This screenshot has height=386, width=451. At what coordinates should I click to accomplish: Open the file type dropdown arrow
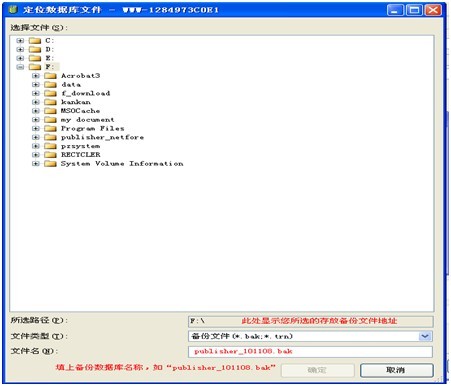(x=425, y=336)
